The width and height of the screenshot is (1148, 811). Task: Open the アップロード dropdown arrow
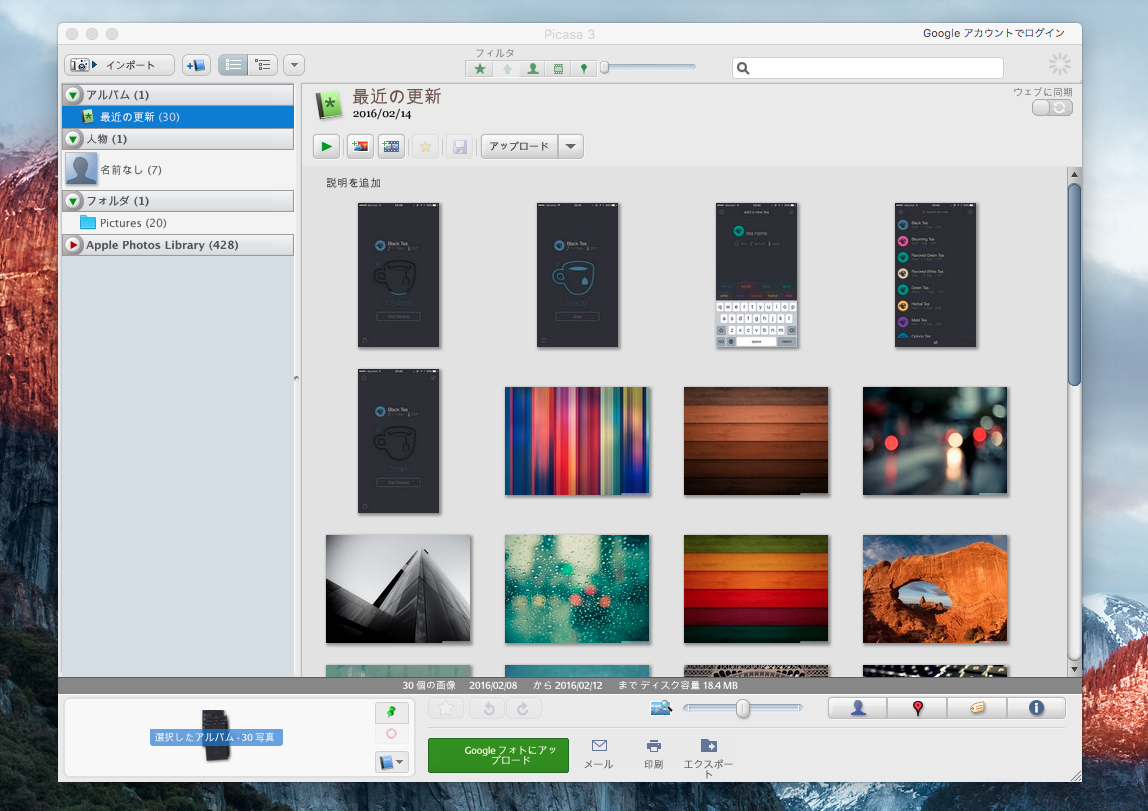[570, 147]
